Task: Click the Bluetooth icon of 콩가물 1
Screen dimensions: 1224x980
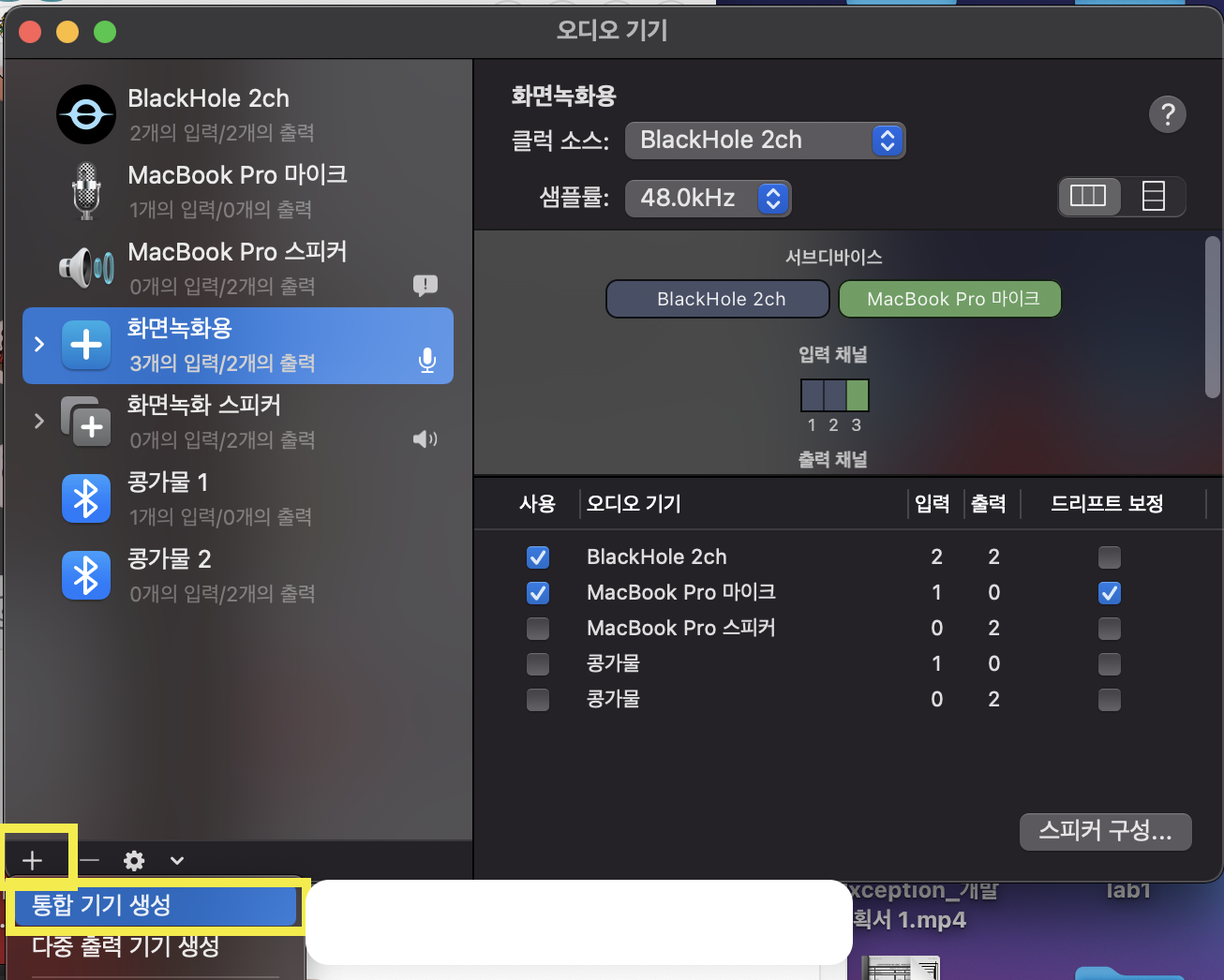Action: point(86,498)
